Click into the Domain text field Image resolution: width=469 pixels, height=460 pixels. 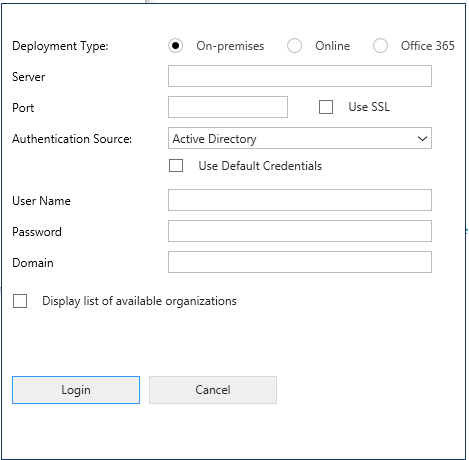pyautogui.click(x=300, y=262)
